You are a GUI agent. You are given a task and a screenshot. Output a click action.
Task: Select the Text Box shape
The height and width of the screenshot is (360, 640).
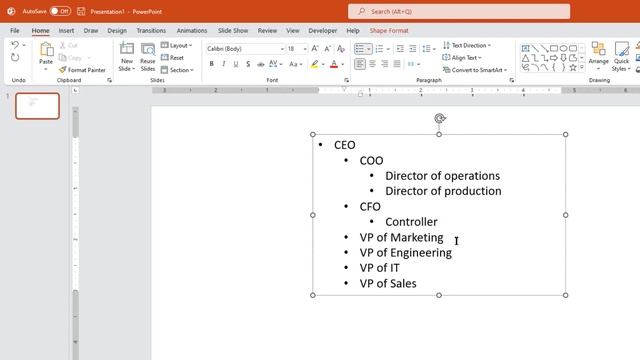525,48
